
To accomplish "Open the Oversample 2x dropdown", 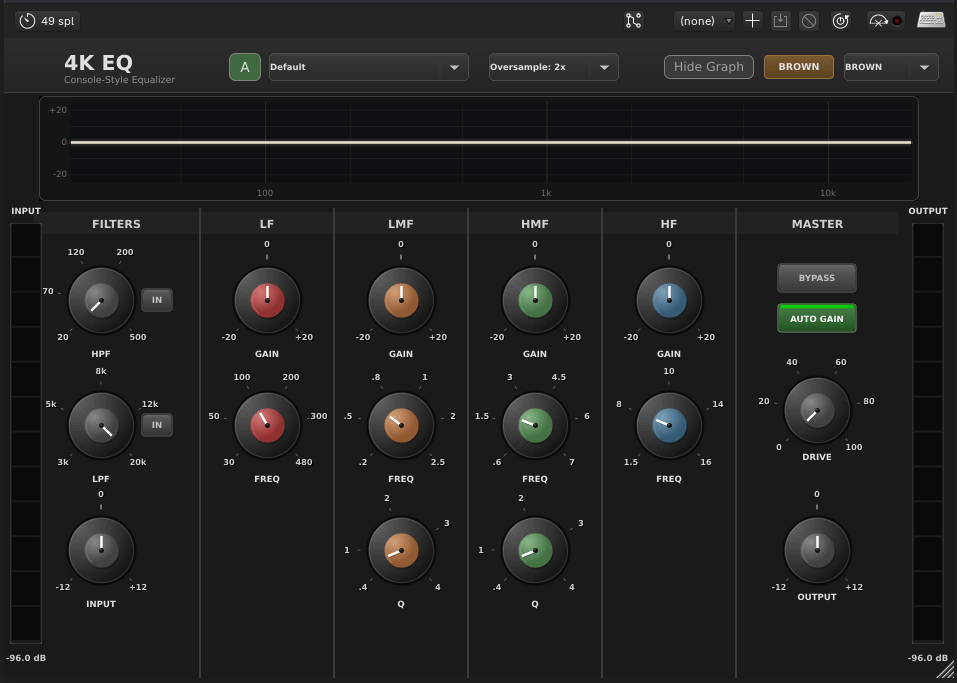I will [x=551, y=66].
